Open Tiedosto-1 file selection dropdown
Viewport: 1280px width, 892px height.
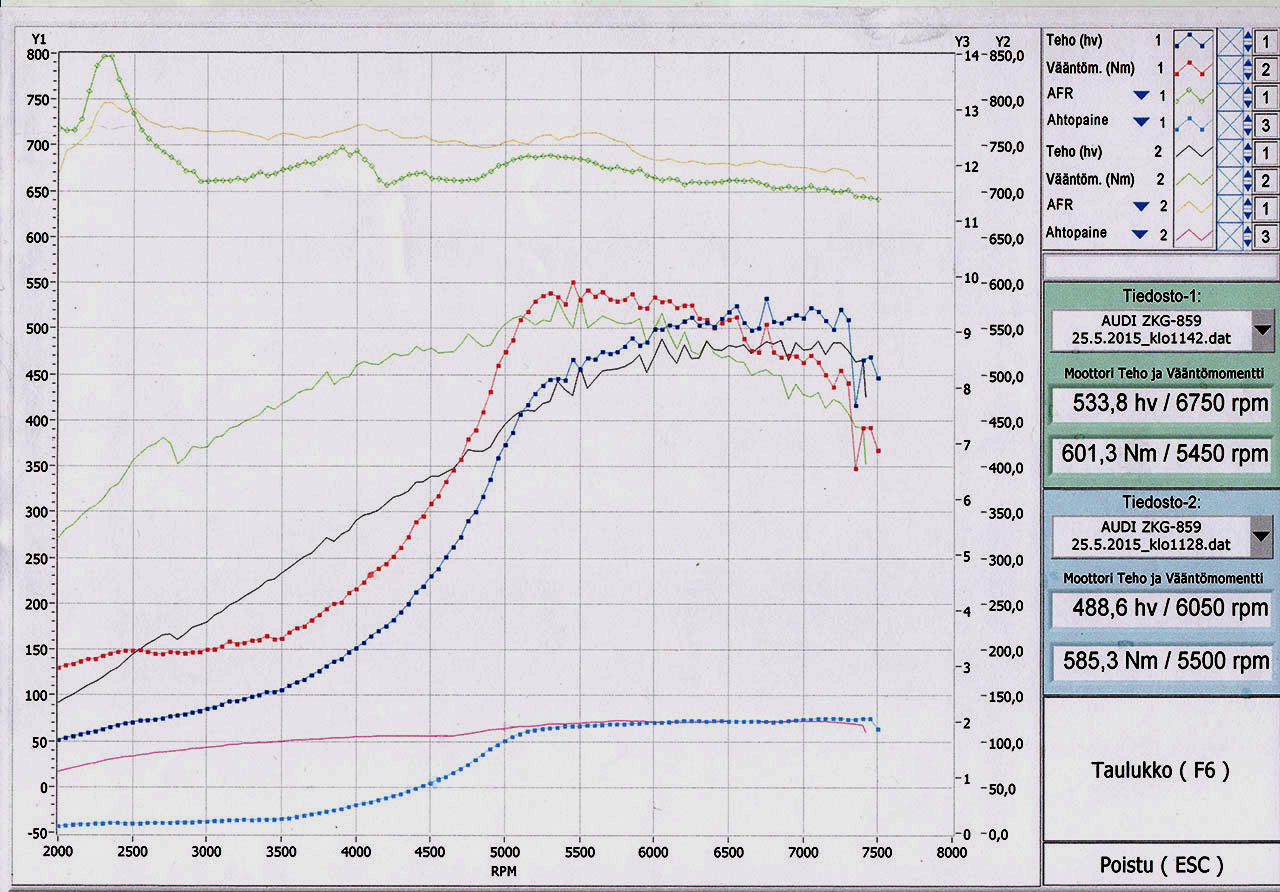coord(1263,329)
